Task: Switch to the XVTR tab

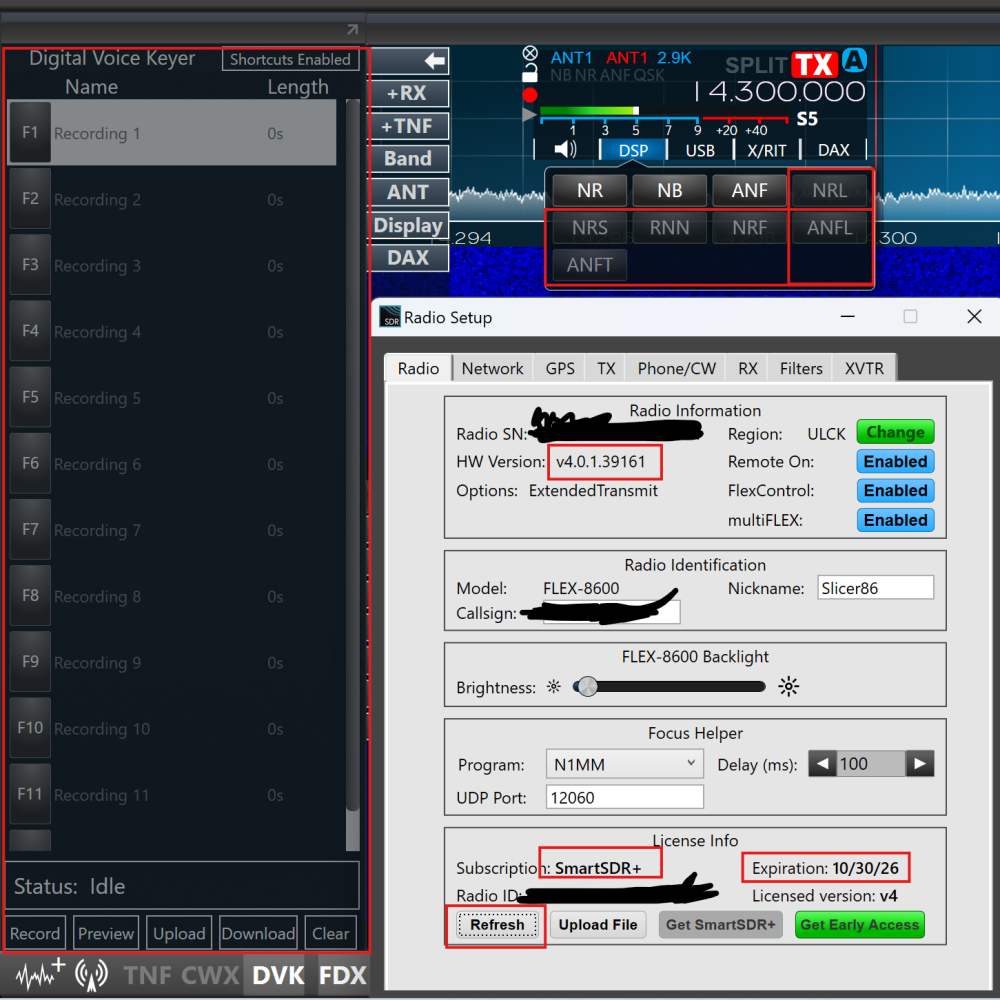Action: (864, 369)
